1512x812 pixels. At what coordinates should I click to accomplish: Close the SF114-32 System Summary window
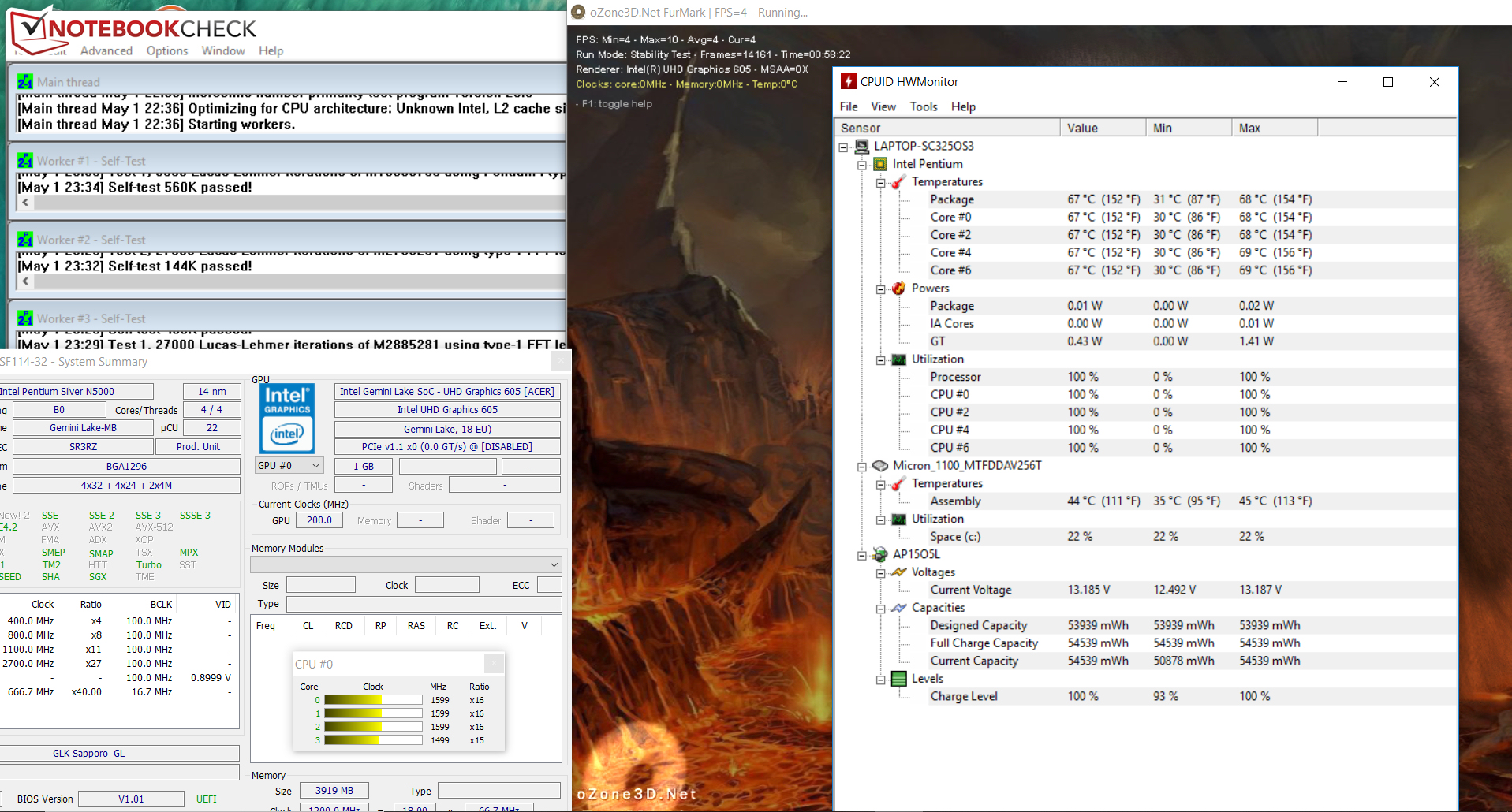click(x=560, y=361)
